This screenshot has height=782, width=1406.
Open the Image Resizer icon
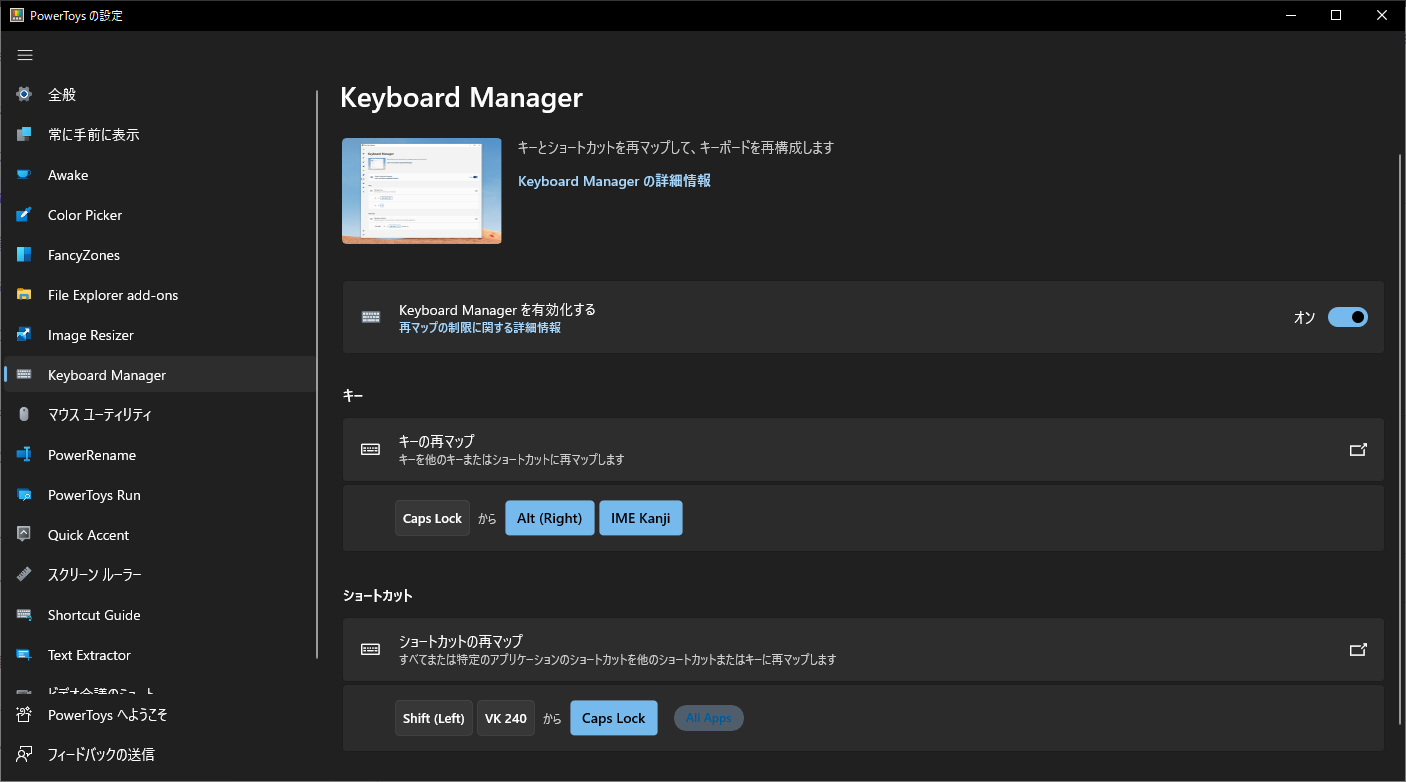point(25,335)
